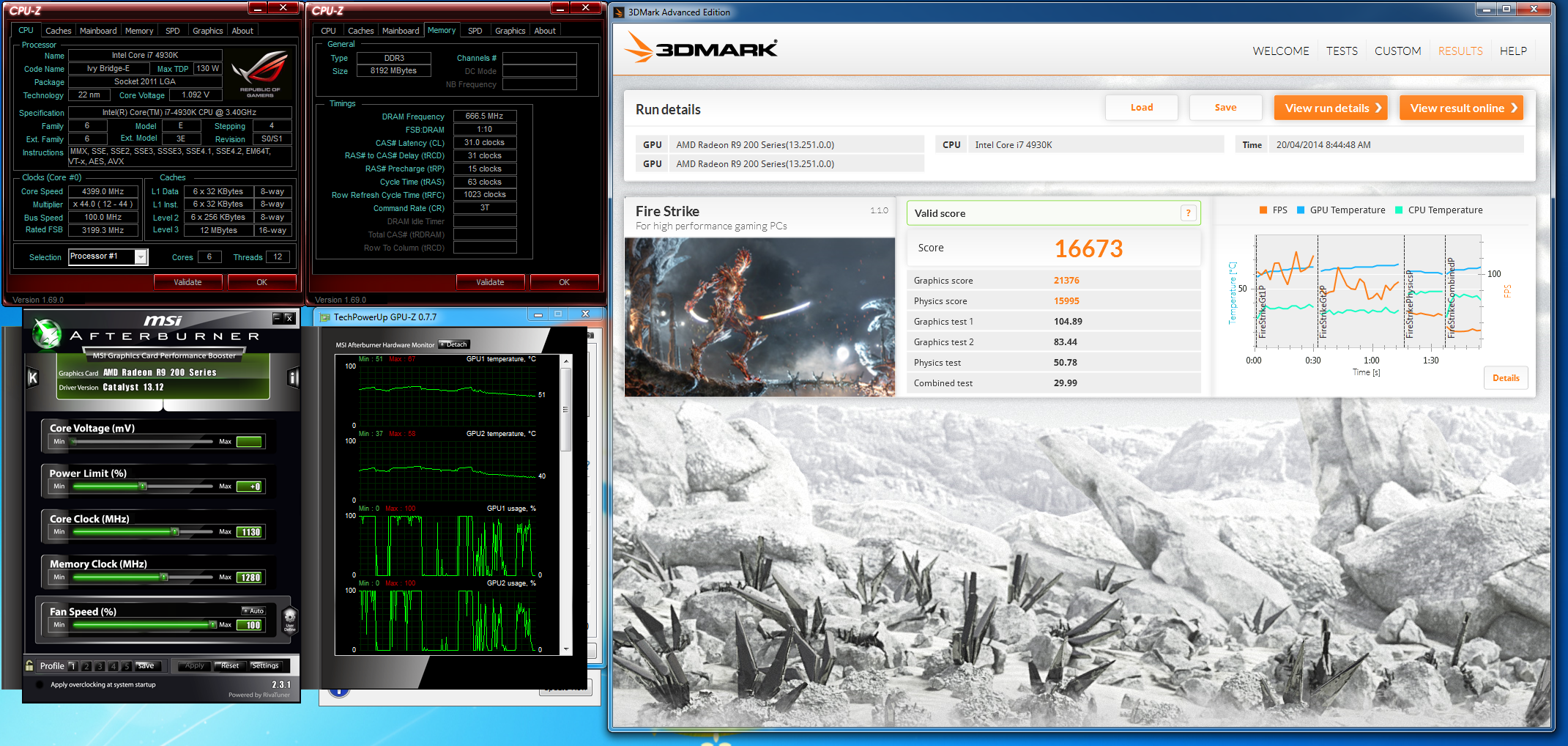The height and width of the screenshot is (746, 1568).
Task: Click the CPU Temperature green legend swatch
Action: point(1399,210)
